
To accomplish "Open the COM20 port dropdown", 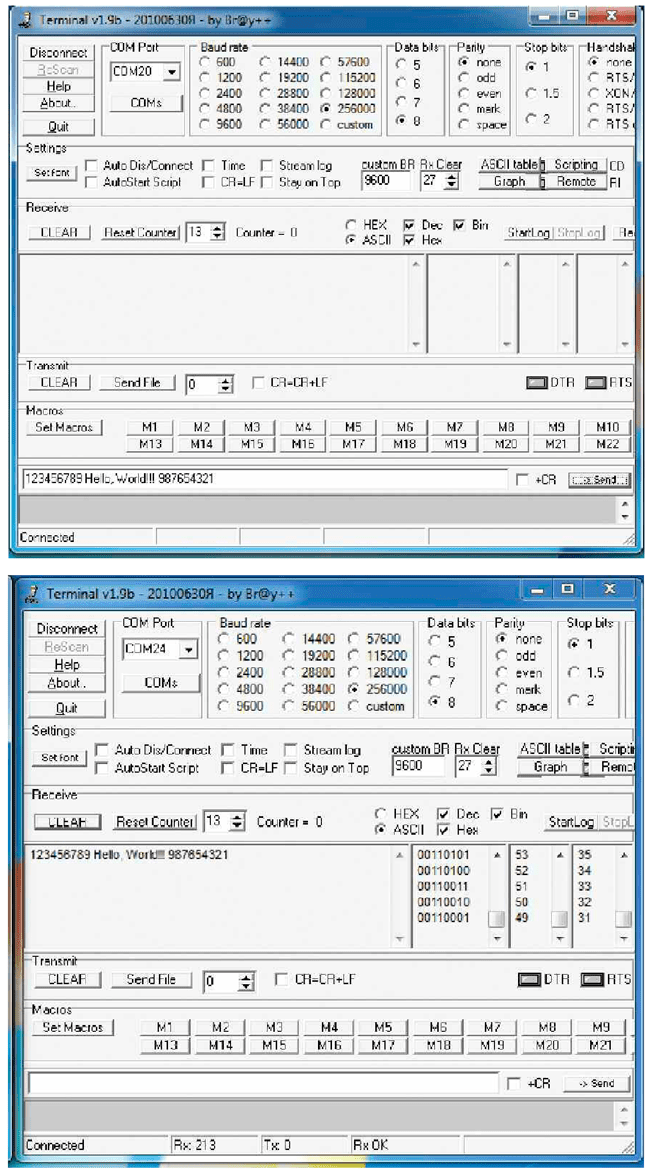I will (172, 72).
